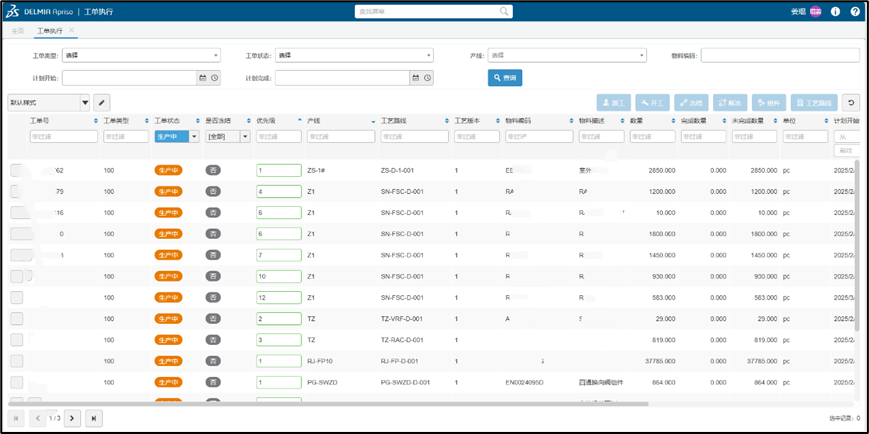Click the pencil edit layout icon
The image size is (869, 434).
(x=101, y=103)
